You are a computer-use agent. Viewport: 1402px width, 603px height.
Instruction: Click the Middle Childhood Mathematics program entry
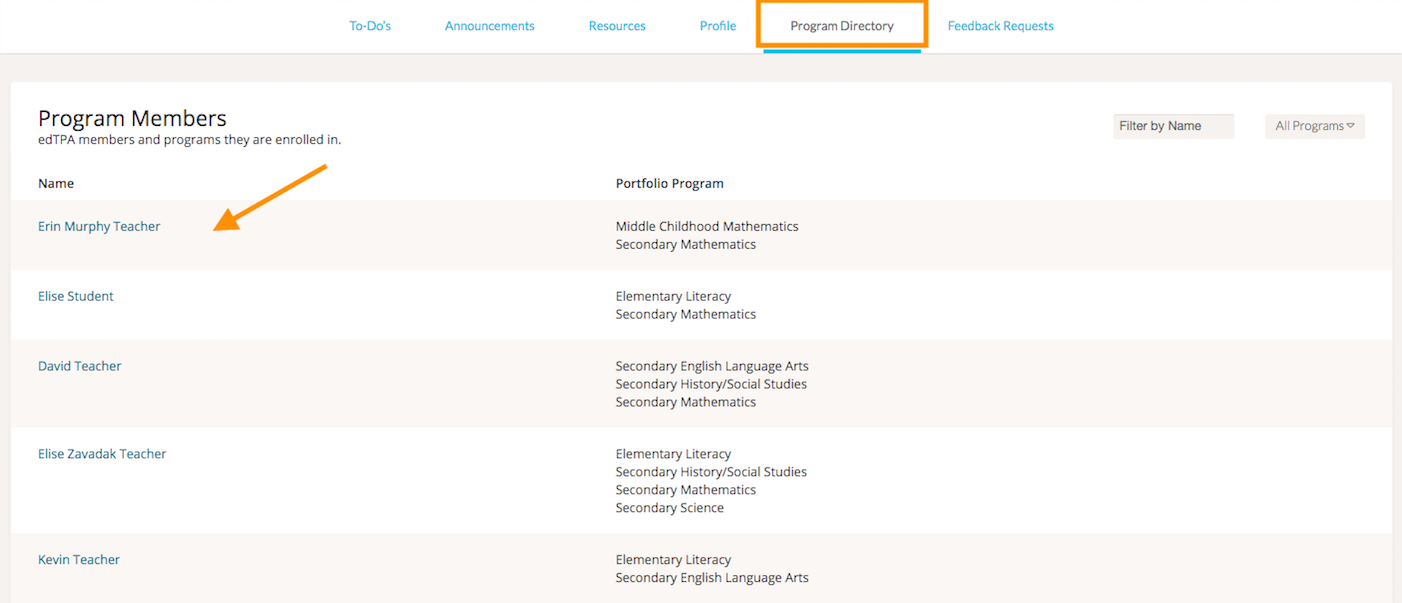pyautogui.click(x=707, y=227)
